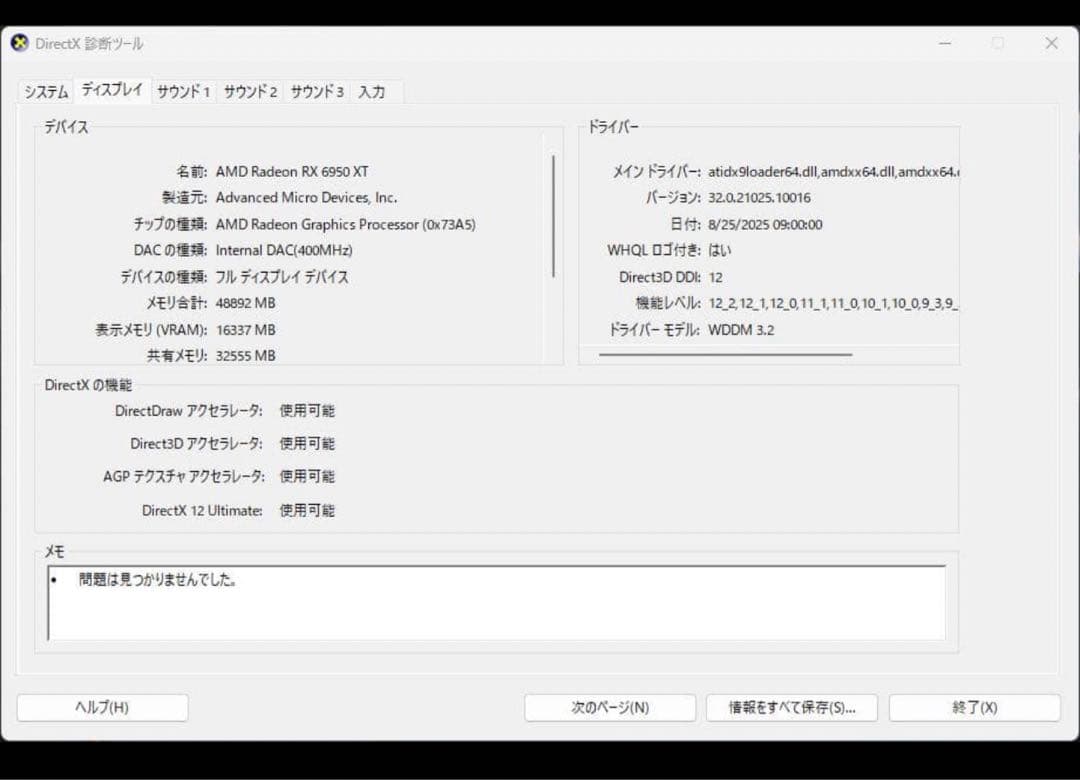The height and width of the screenshot is (780, 1080).
Task: Advance with the 次のページ(N) button
Action: (610, 707)
